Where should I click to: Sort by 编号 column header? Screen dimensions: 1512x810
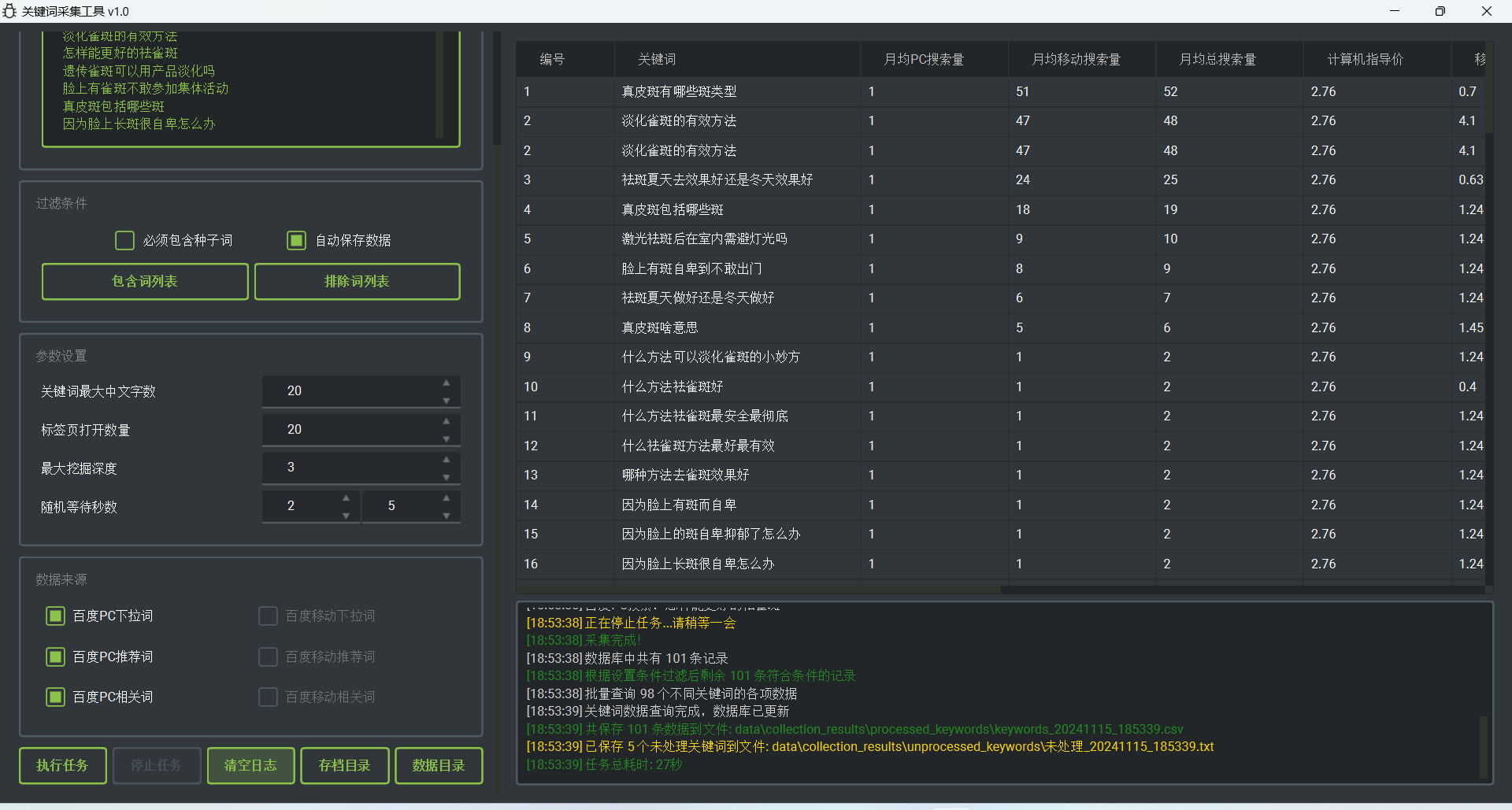click(x=565, y=59)
